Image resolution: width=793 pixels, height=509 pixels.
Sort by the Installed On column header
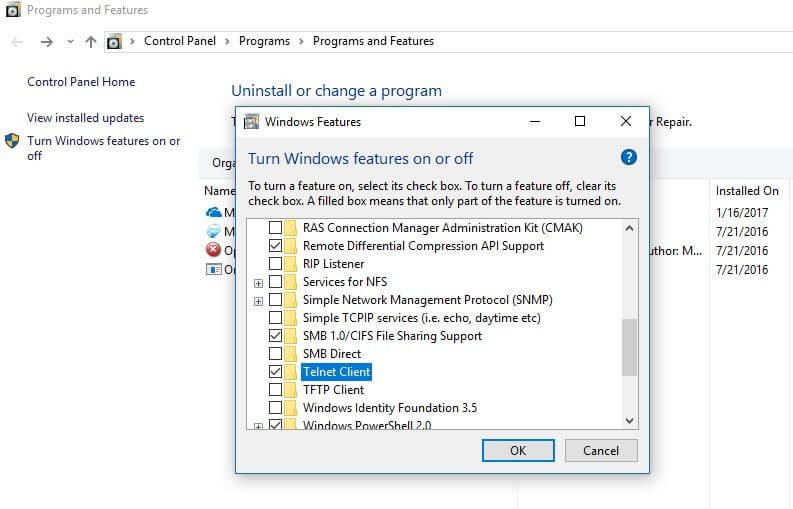[747, 191]
